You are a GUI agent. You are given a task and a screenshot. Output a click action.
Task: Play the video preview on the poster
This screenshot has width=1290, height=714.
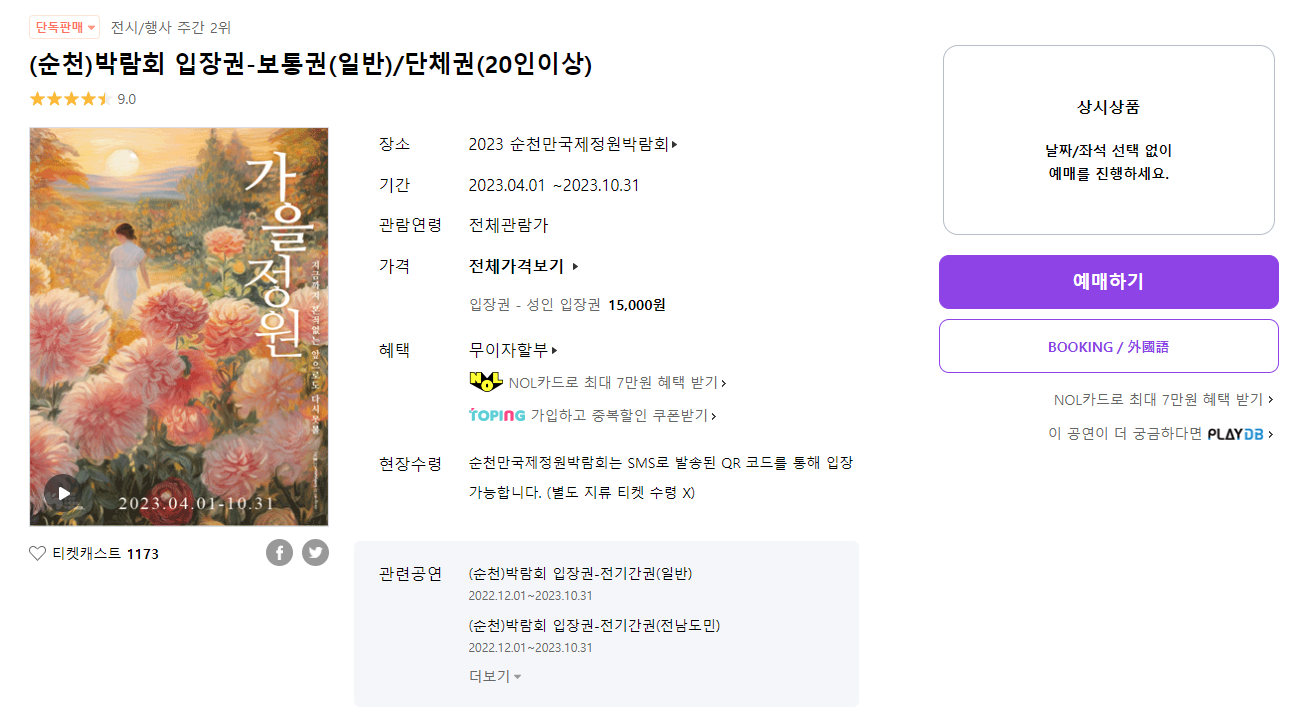point(62,491)
